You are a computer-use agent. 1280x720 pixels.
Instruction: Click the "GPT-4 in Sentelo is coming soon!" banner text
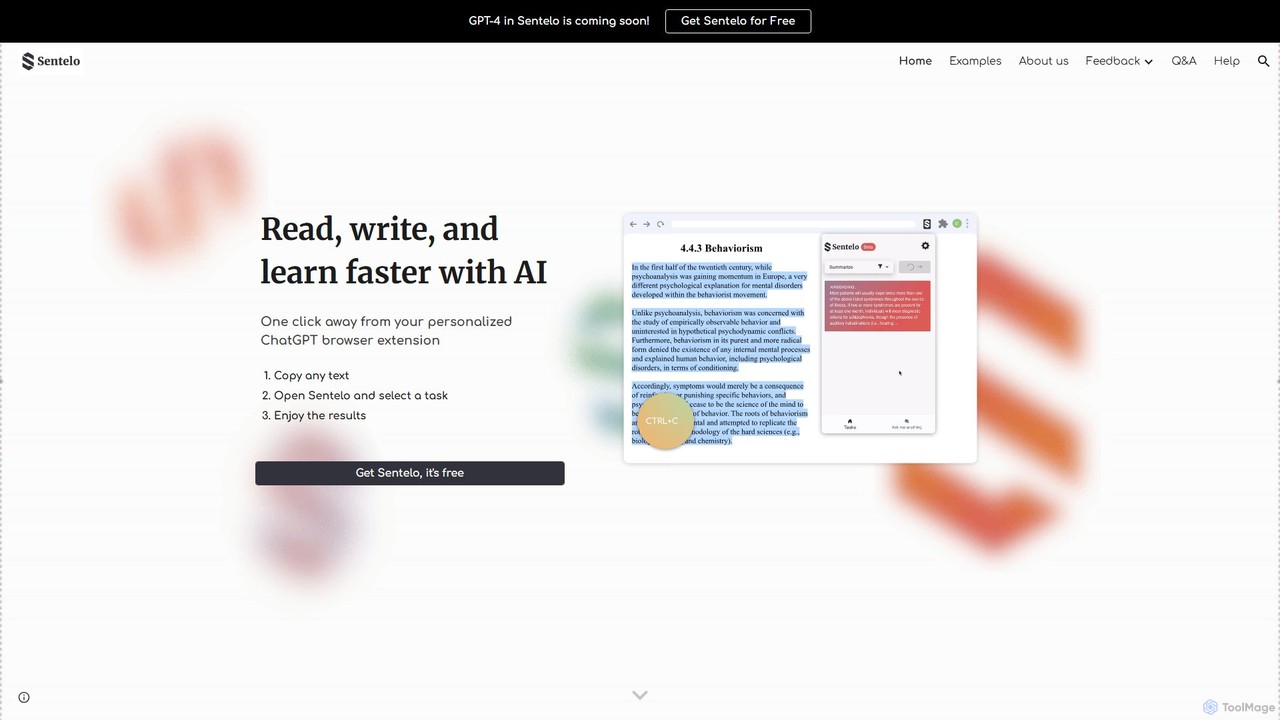click(559, 21)
